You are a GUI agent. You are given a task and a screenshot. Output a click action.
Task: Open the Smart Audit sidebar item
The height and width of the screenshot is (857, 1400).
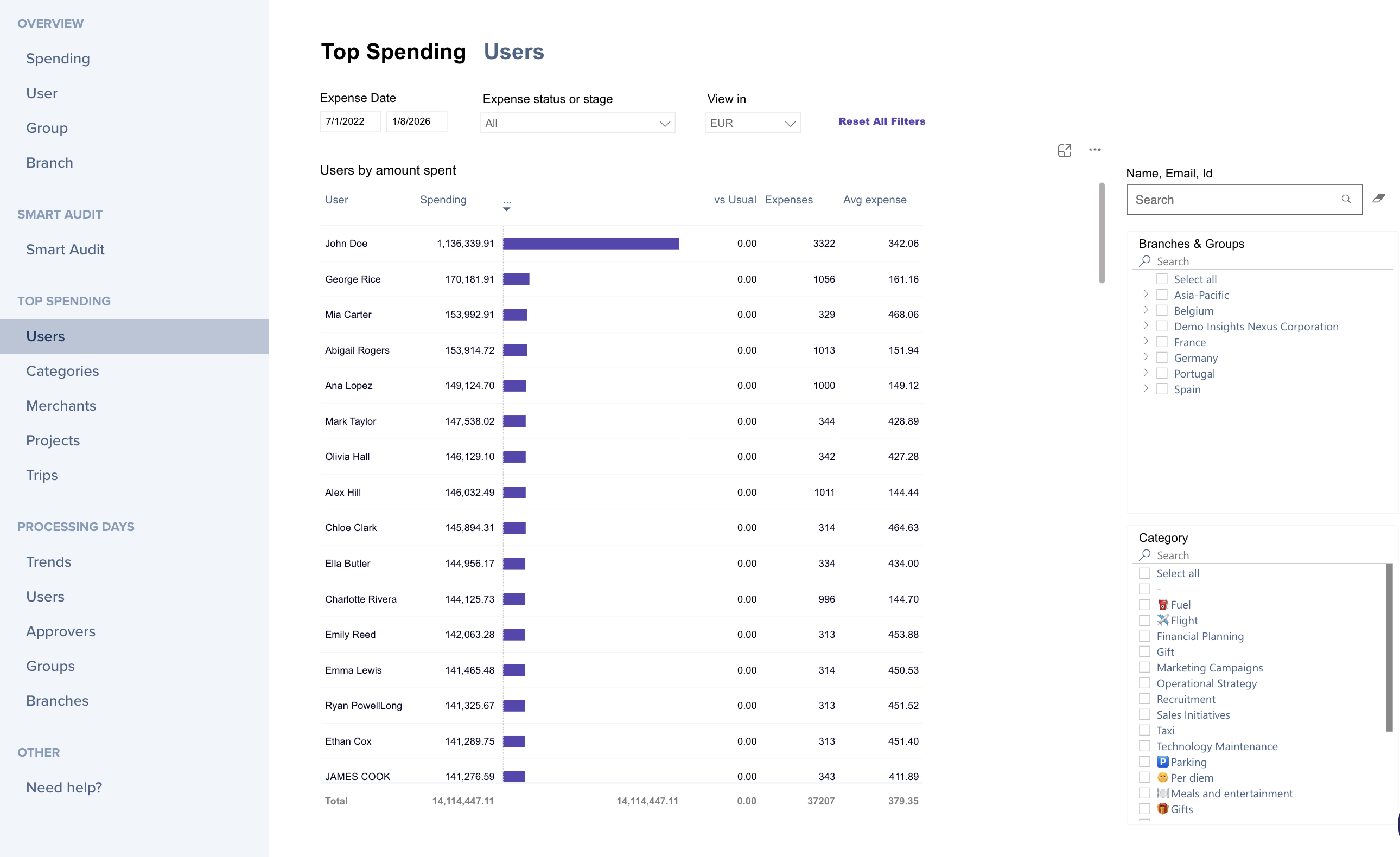[65, 250]
